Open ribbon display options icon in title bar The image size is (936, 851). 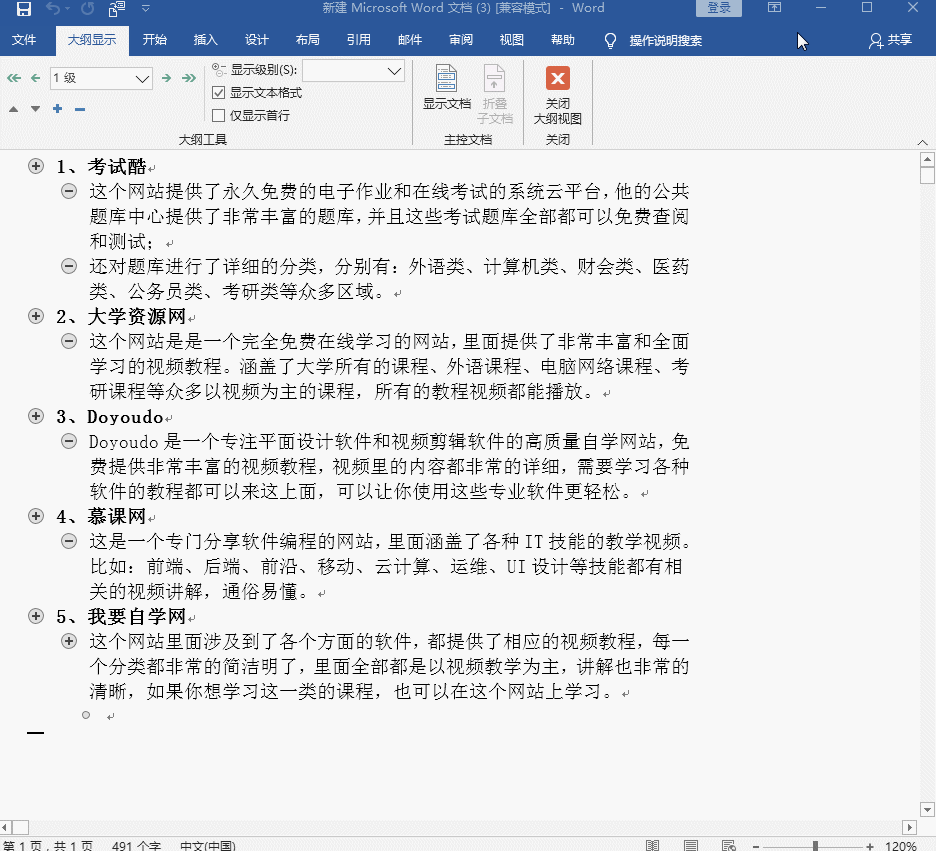(x=774, y=8)
